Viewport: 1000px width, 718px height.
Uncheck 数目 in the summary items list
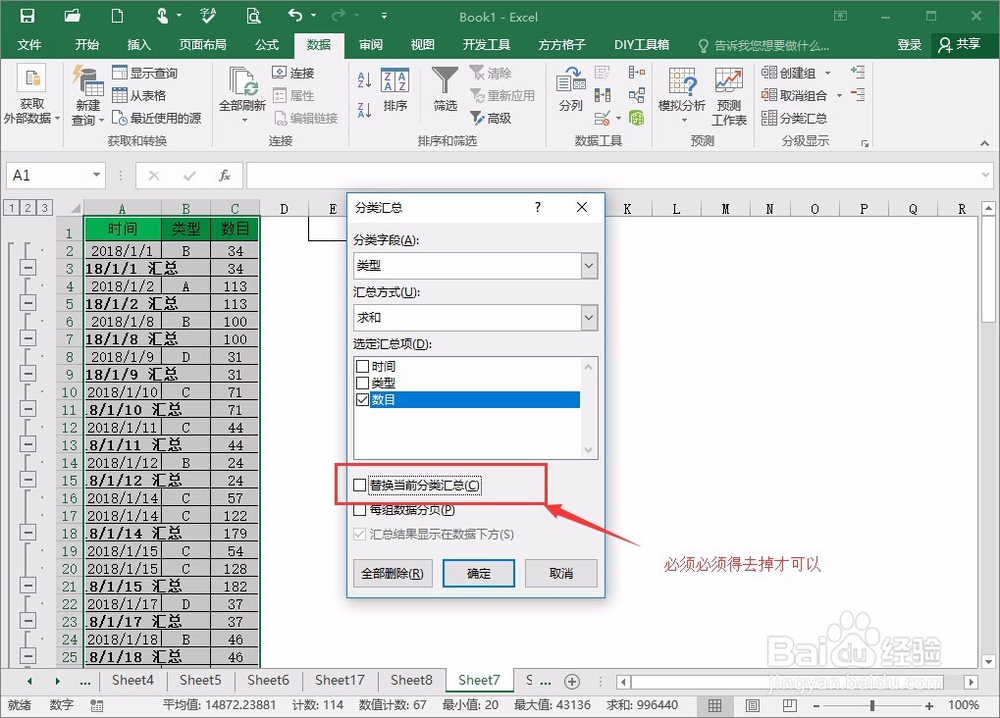pyautogui.click(x=362, y=400)
